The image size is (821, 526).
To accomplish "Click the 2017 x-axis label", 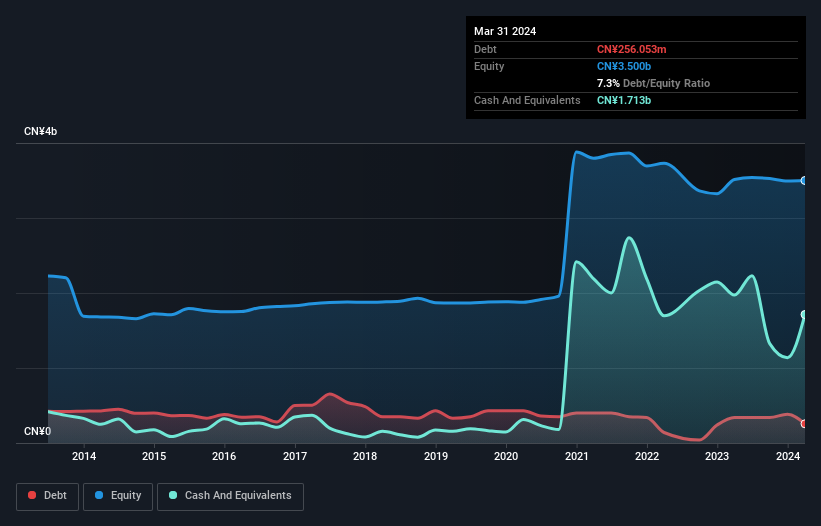I will pos(295,456).
